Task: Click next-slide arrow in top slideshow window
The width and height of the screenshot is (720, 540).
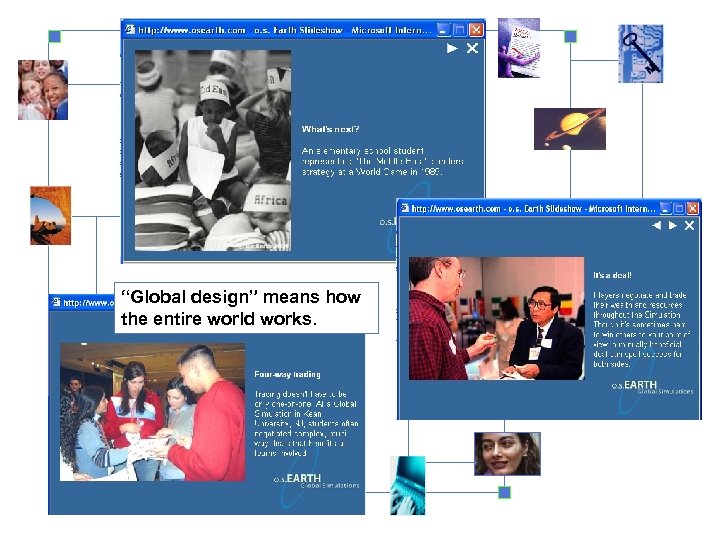Action: (x=452, y=48)
